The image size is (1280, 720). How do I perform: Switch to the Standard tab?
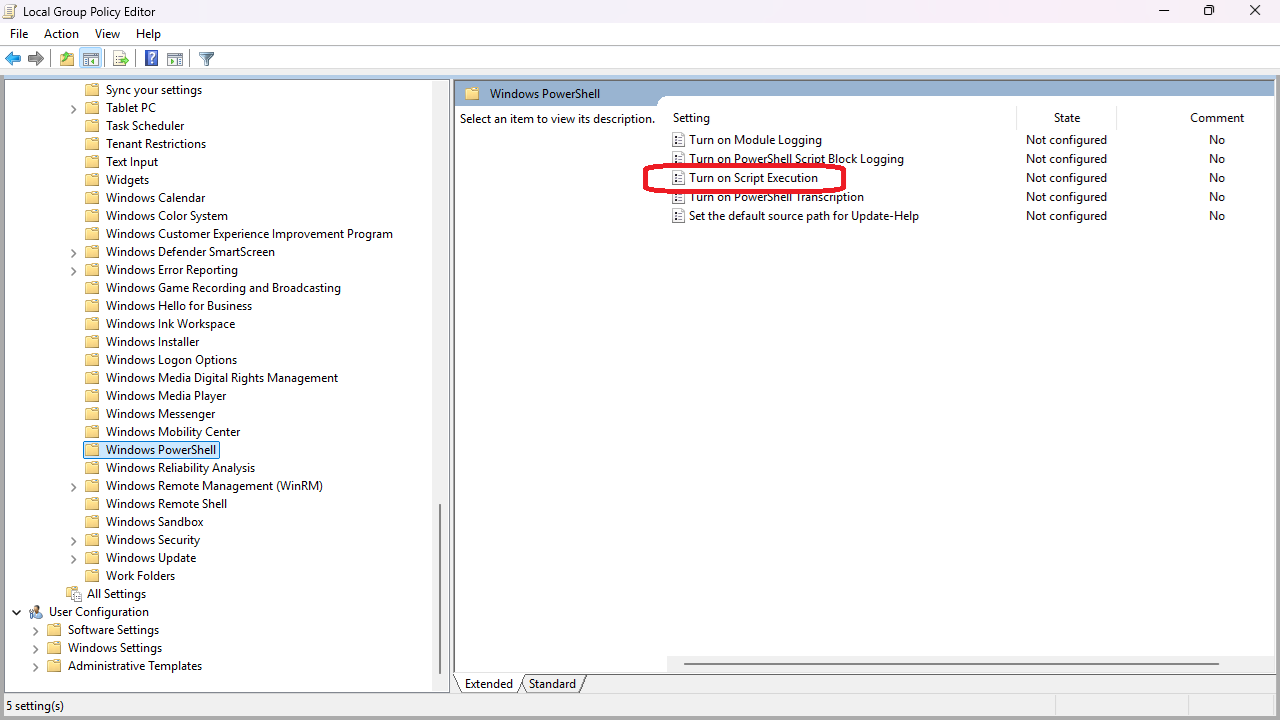click(x=552, y=684)
